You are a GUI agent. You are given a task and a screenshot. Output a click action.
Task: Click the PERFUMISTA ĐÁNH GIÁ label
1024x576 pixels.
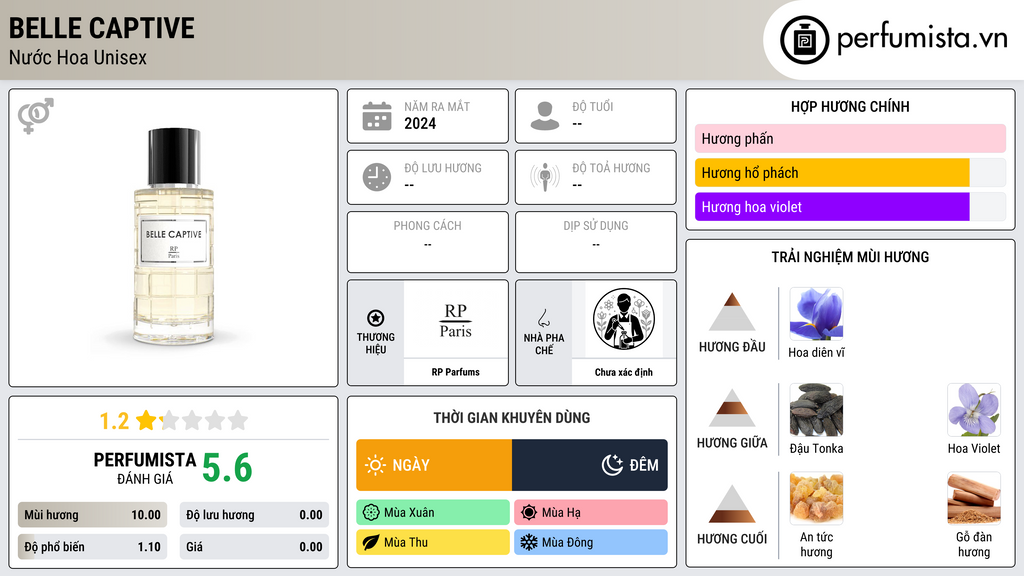[x=145, y=468]
